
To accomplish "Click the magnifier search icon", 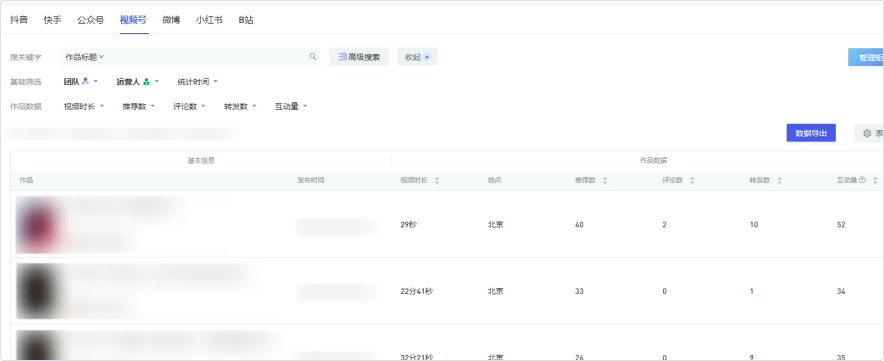I will pyautogui.click(x=313, y=56).
